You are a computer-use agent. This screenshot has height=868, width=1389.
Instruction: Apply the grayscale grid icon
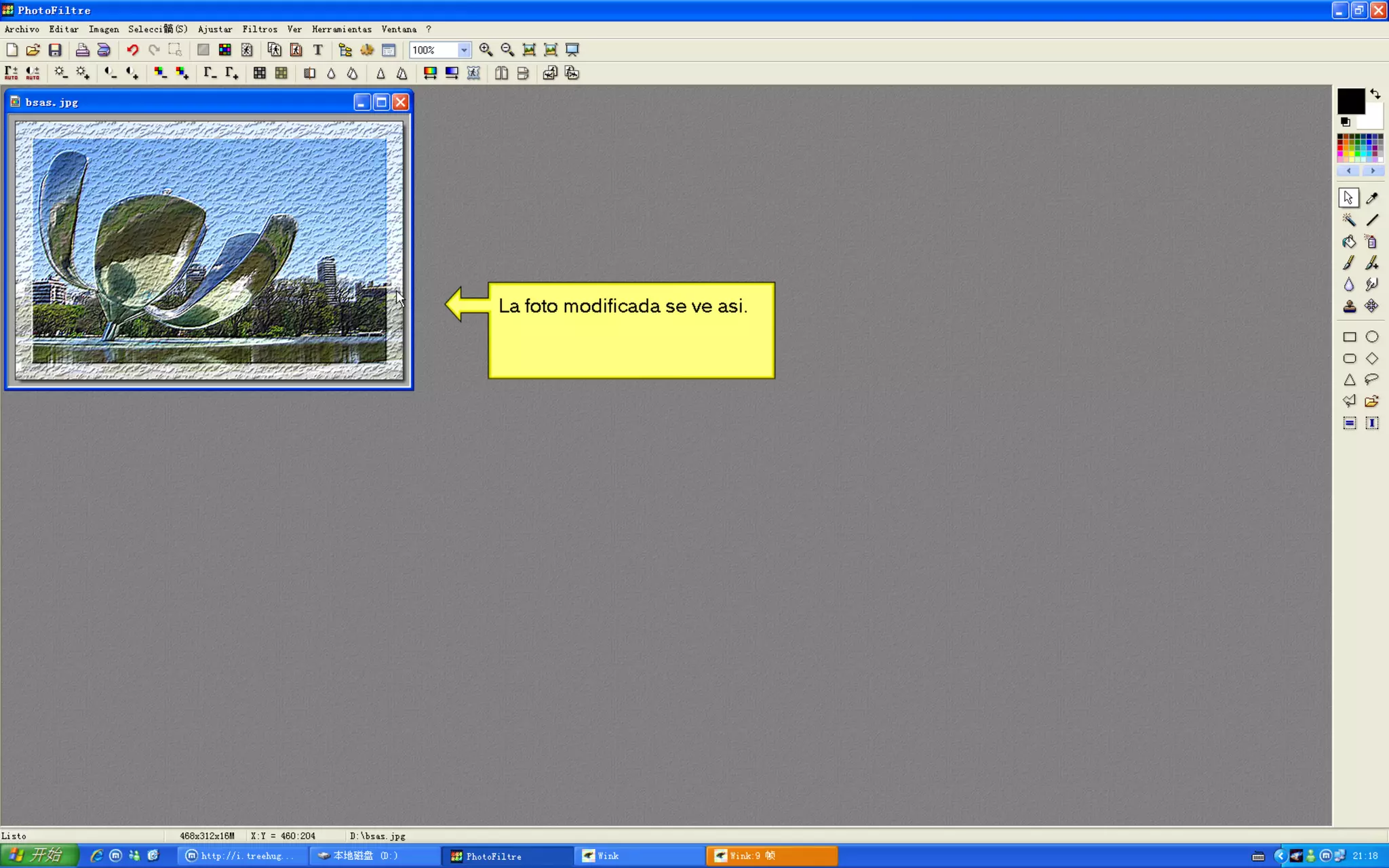point(259,73)
